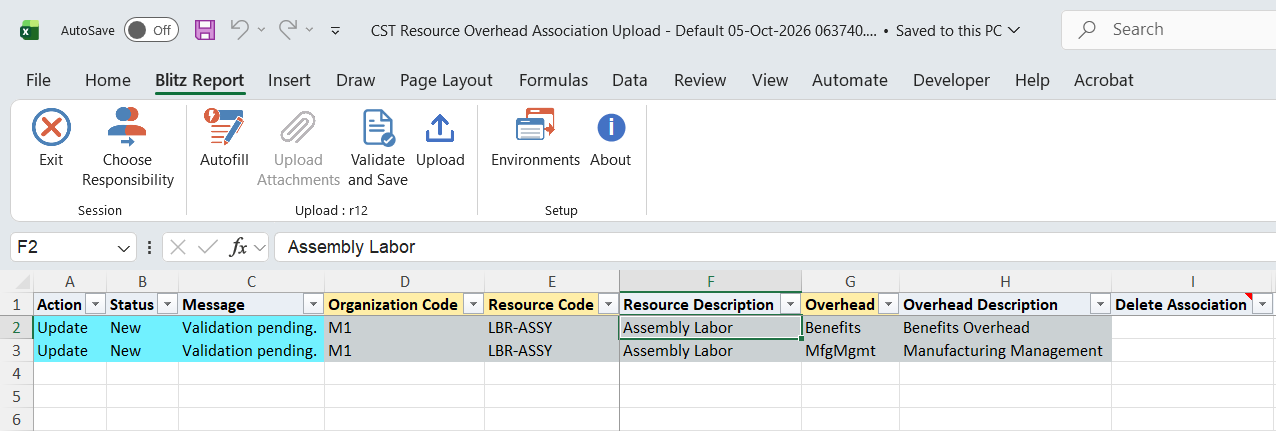The image size is (1276, 431).
Task: Select the Benefits Overhead cell
Action: [x=1005, y=327]
